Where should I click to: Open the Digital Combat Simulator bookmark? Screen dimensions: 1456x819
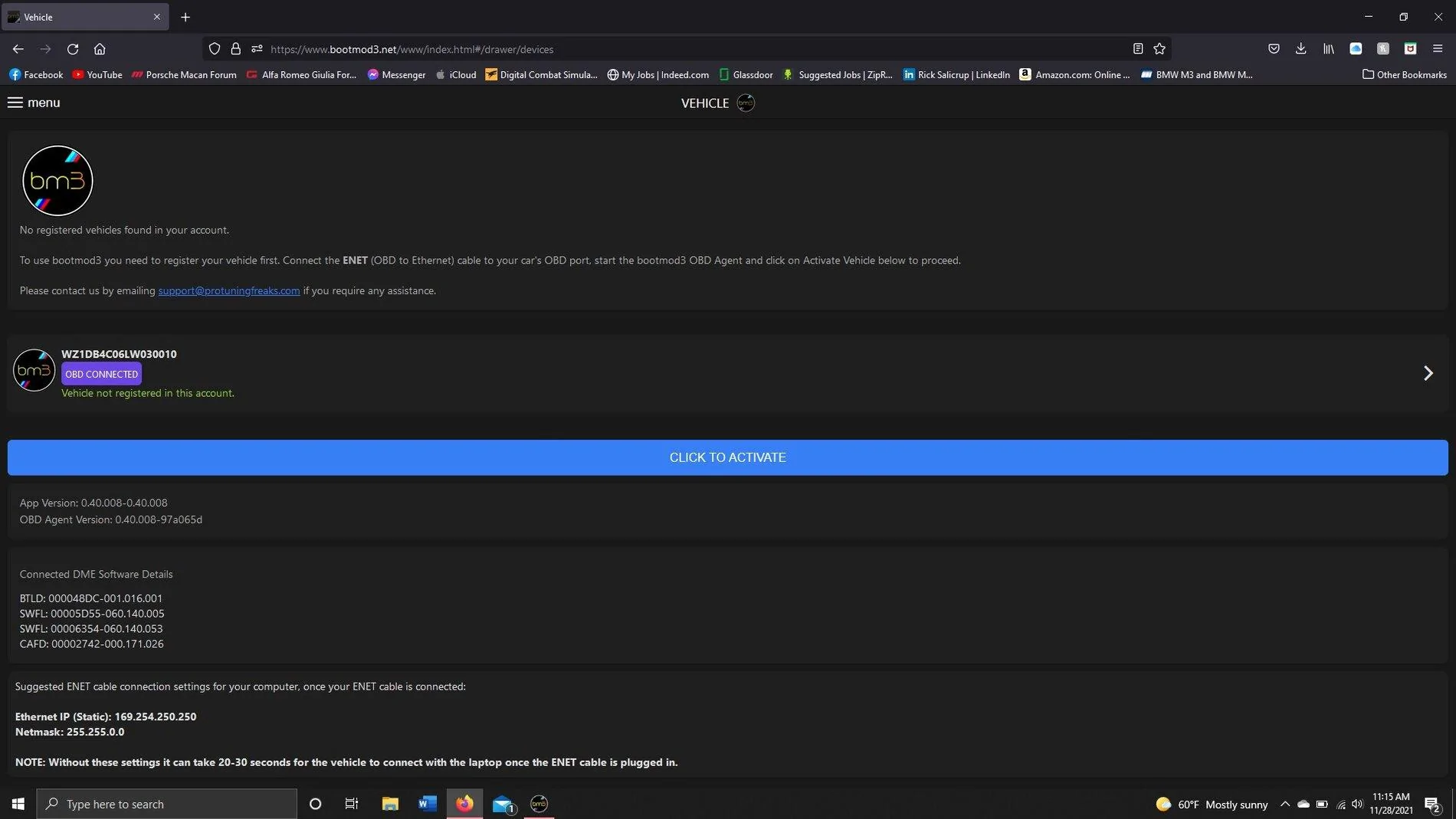pos(541,74)
